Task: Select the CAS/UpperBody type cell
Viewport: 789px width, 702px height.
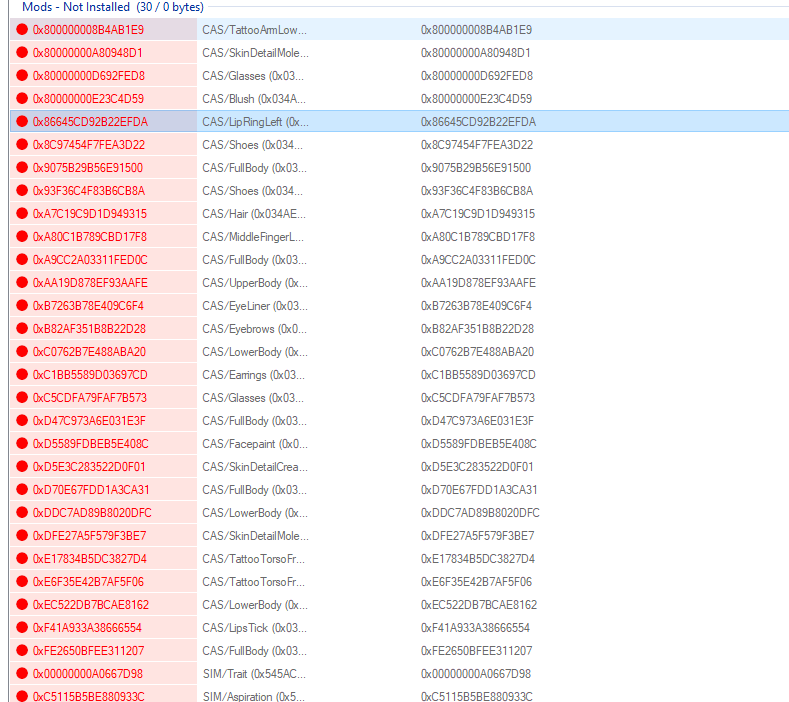Action: pos(255,283)
